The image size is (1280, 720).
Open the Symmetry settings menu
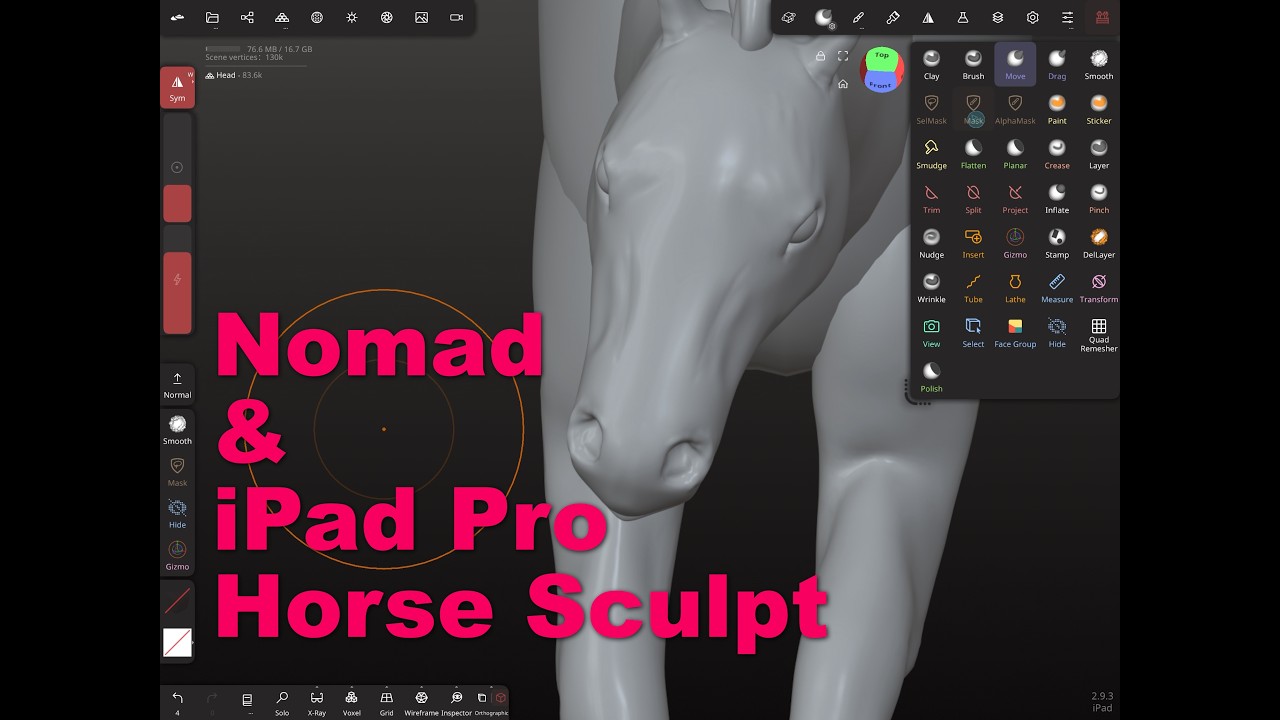coord(928,18)
